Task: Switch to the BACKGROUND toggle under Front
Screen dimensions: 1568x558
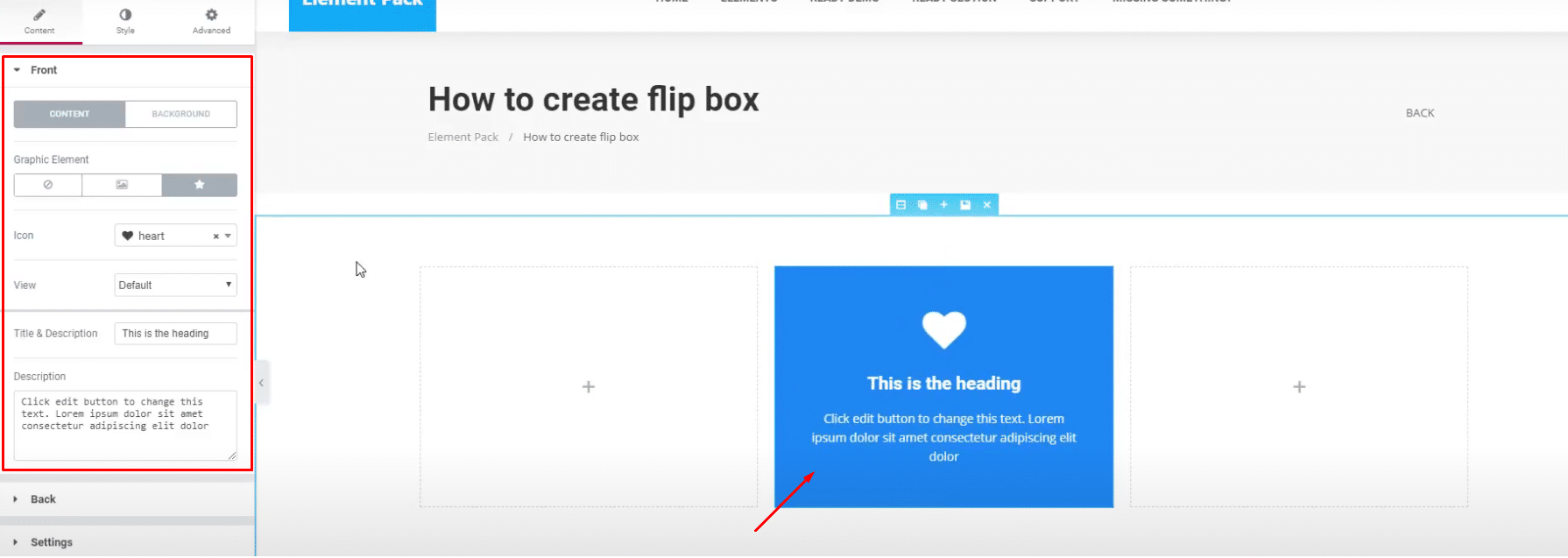Action: click(x=180, y=114)
